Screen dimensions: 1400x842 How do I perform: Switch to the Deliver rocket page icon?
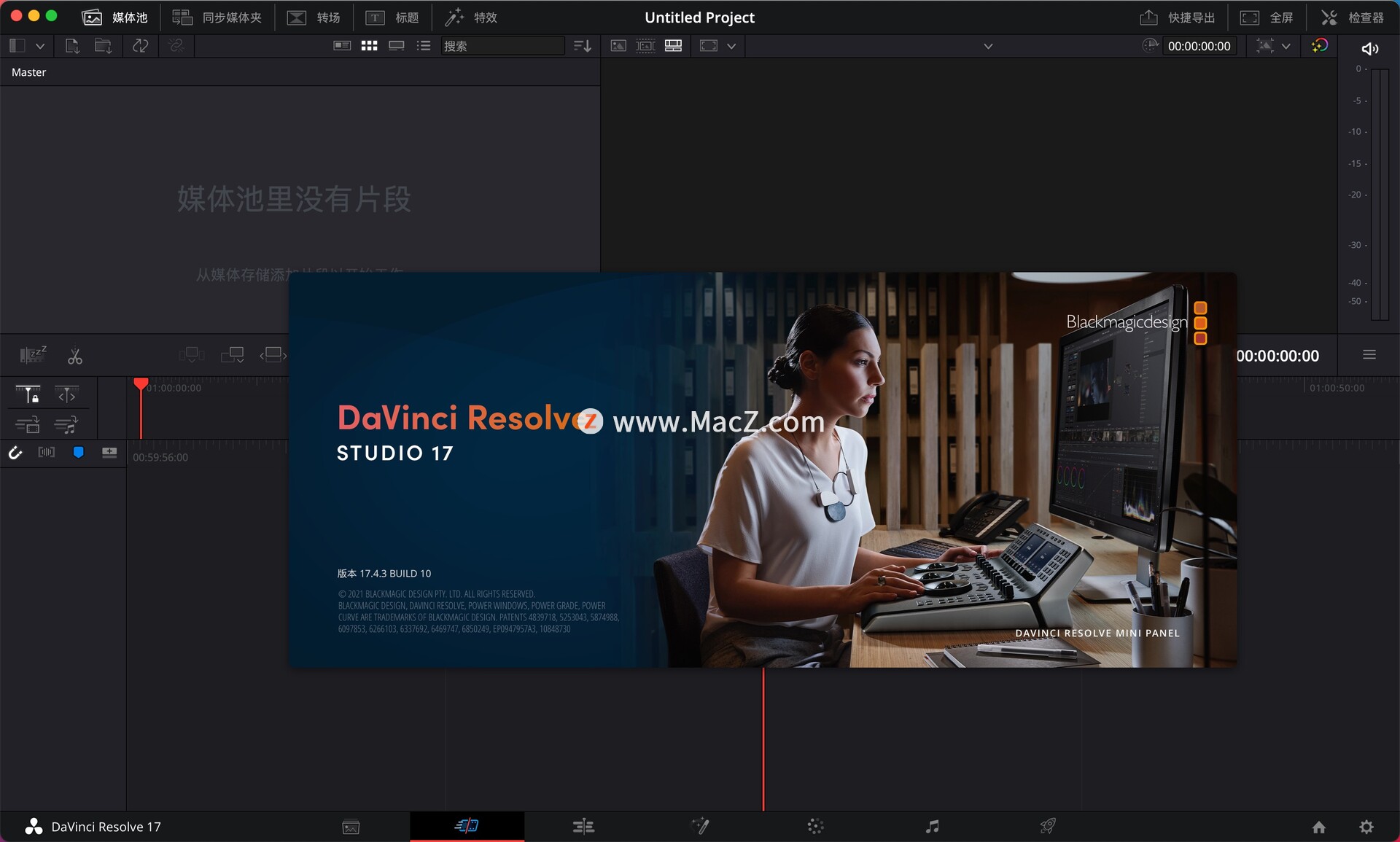coord(1048,826)
